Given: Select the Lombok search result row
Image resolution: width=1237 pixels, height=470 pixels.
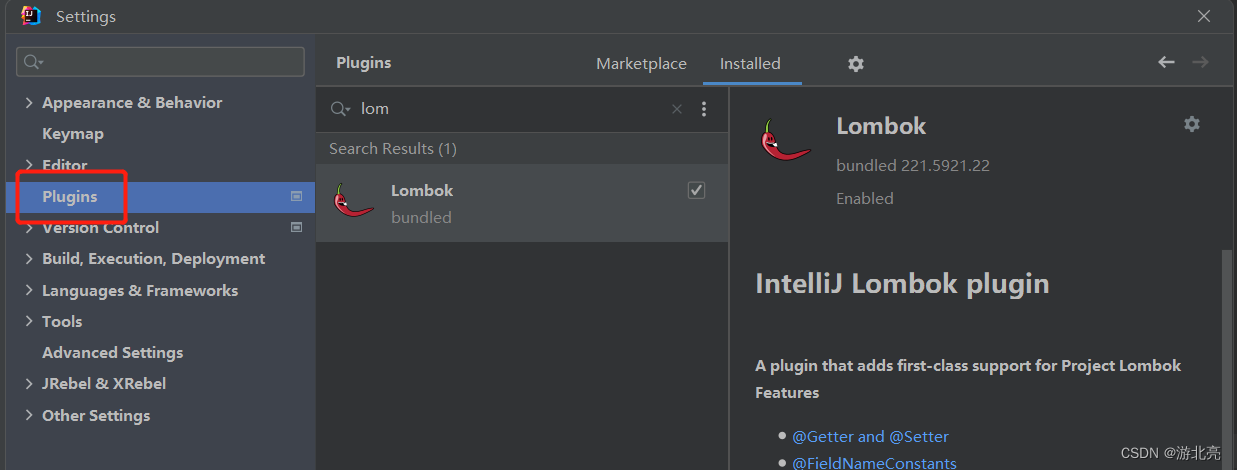Looking at the screenshot, I should pos(522,203).
